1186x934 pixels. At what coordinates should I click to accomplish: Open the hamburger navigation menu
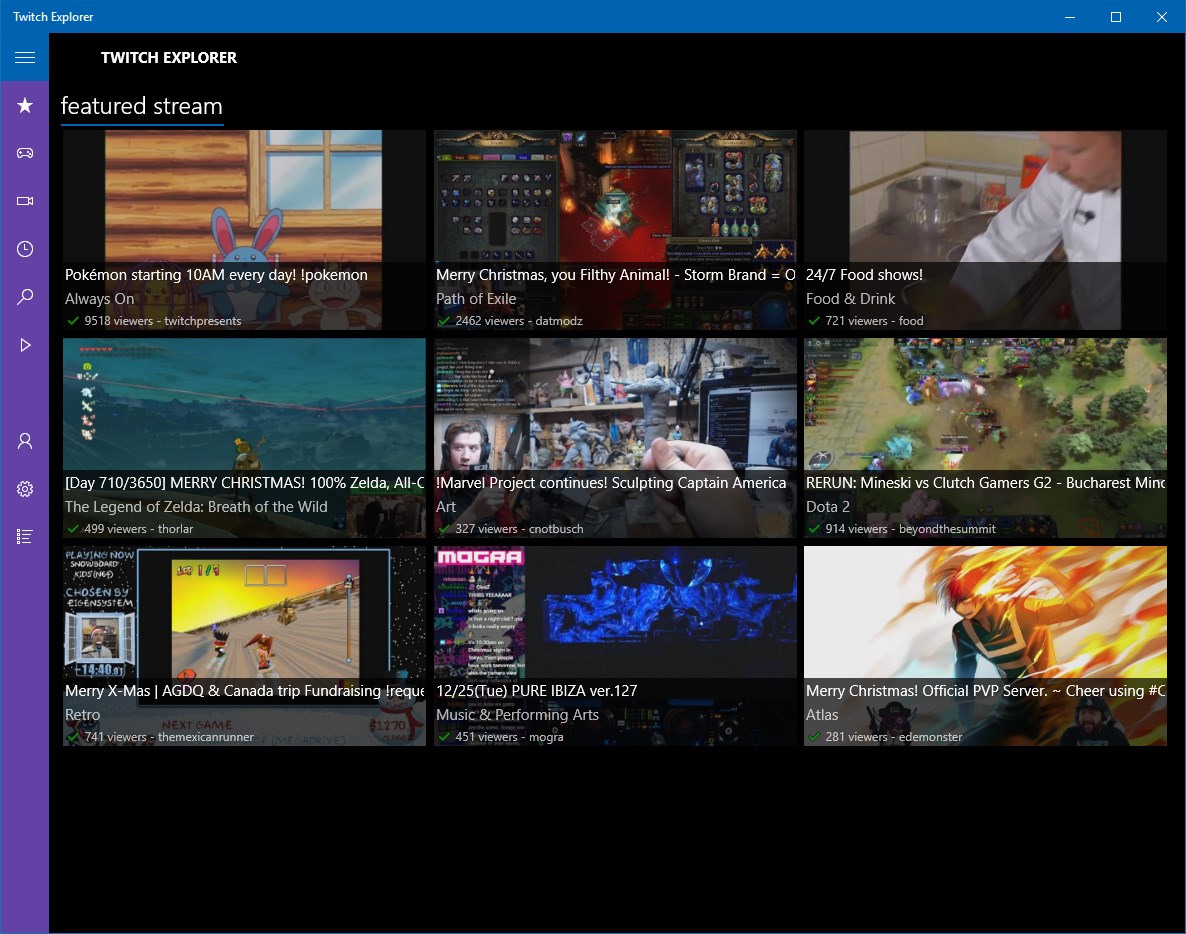(24, 57)
